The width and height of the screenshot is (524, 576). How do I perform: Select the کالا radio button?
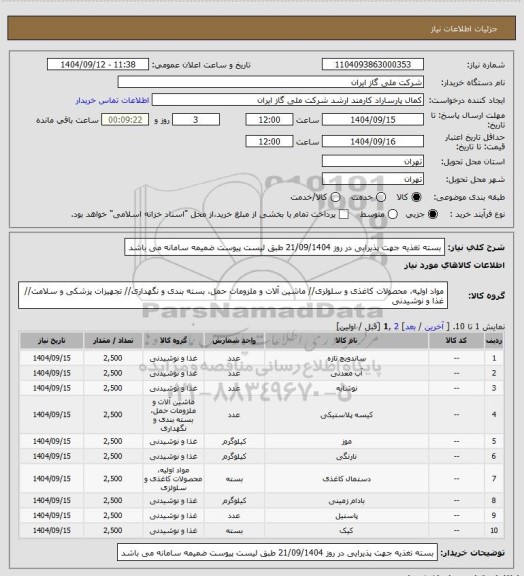coord(416,197)
